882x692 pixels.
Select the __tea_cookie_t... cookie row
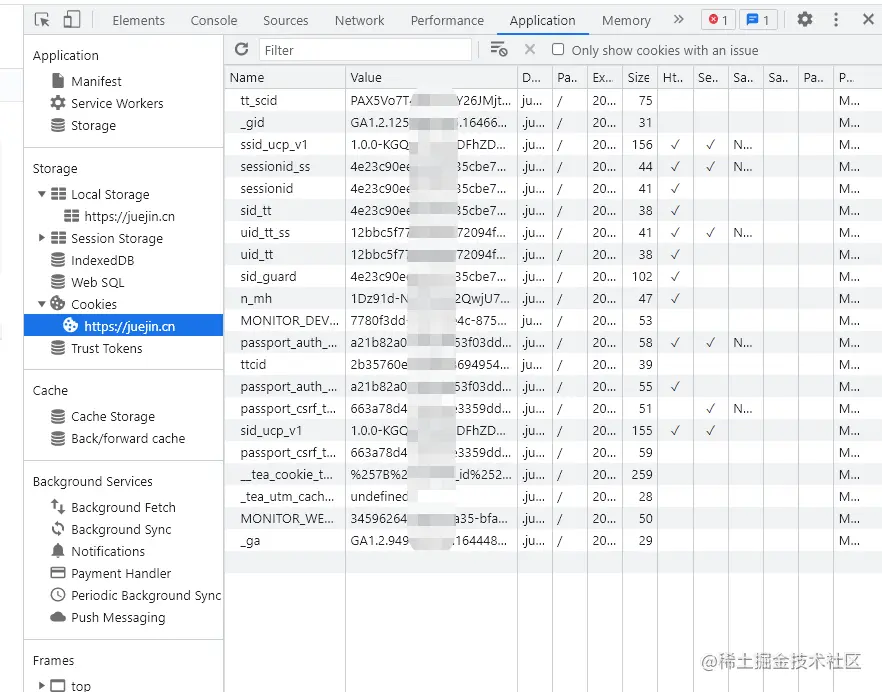tap(553, 474)
